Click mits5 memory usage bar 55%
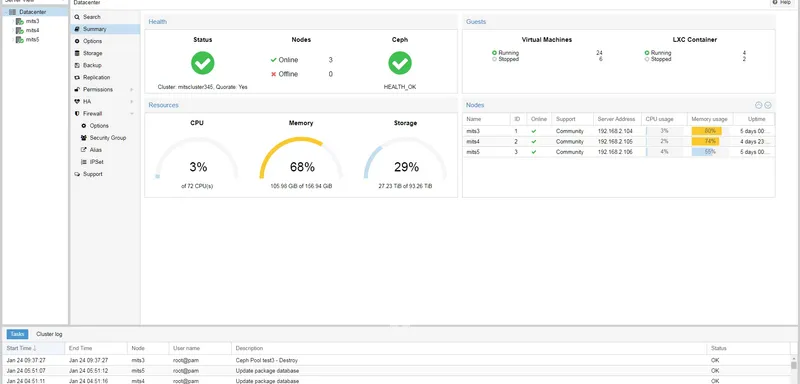This screenshot has height=384, width=800. pos(710,152)
